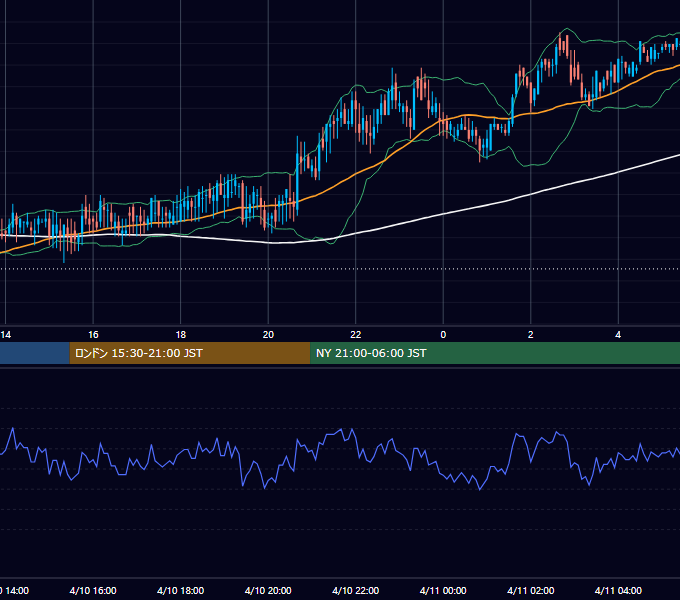680x600 pixels.
Task: Click the hour label 2 on the time axis
Action: tap(531, 335)
